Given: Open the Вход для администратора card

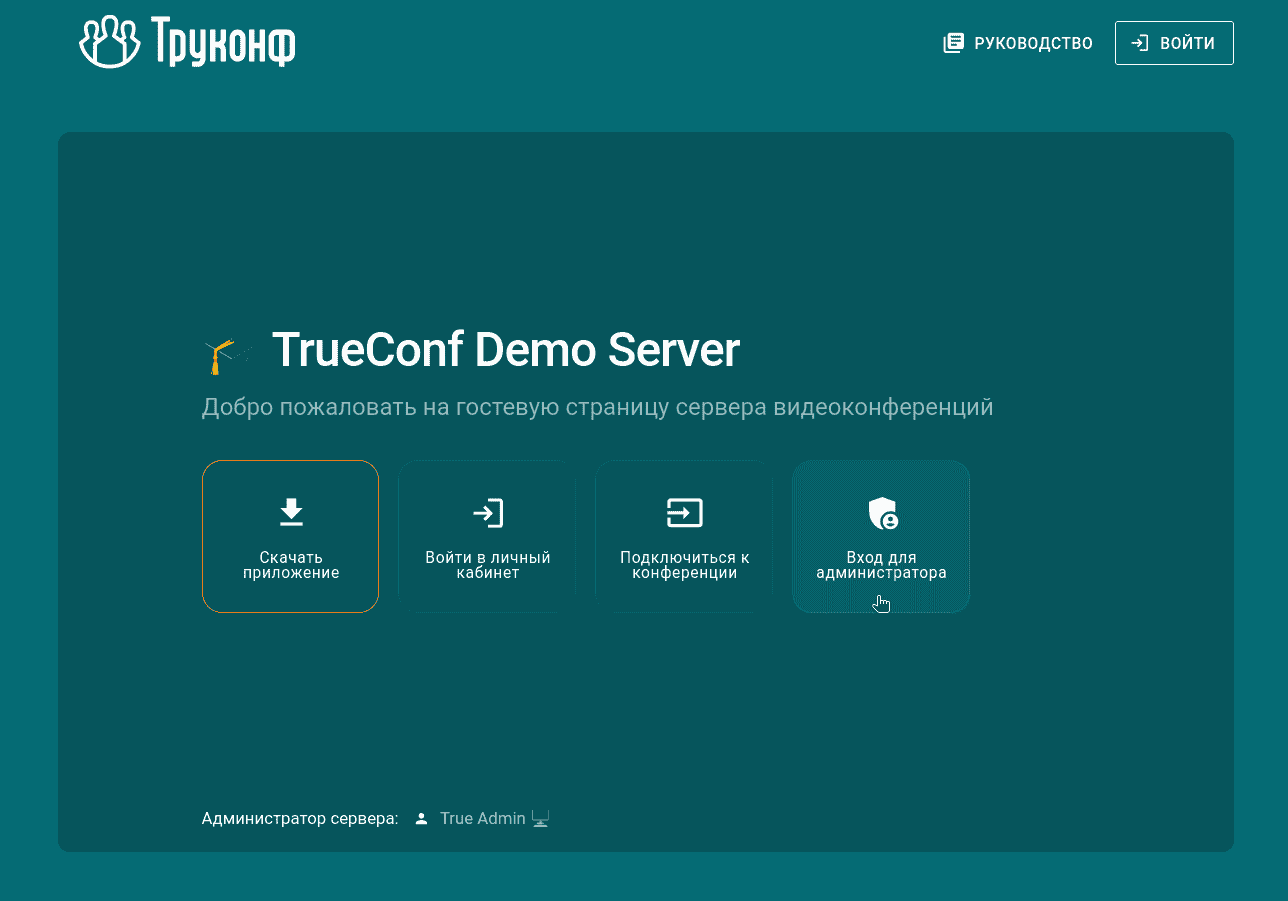Looking at the screenshot, I should pyautogui.click(x=881, y=536).
